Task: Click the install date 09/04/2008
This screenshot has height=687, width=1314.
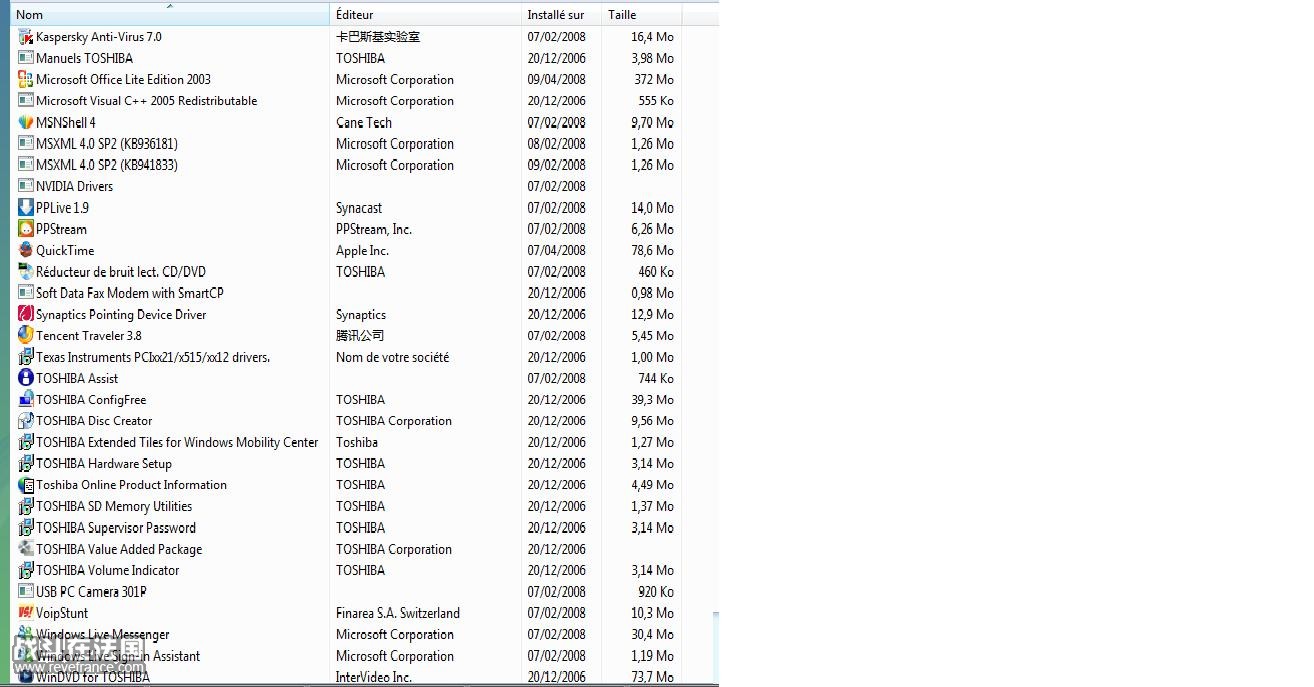Action: click(x=557, y=80)
